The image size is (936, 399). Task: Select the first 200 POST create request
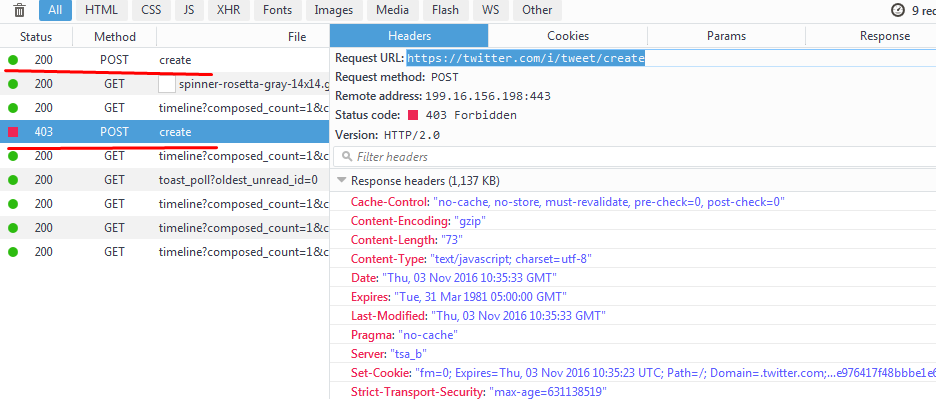(165, 60)
